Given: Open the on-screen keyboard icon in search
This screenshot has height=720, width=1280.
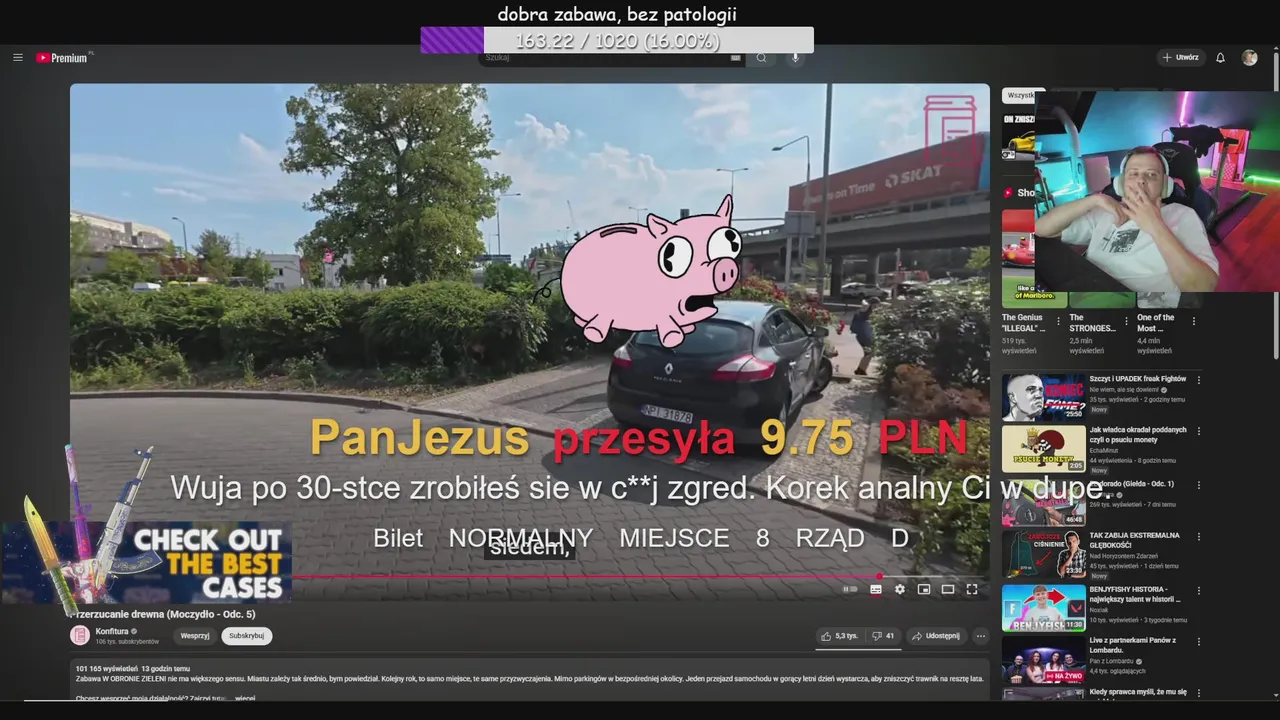Looking at the screenshot, I should [x=736, y=58].
